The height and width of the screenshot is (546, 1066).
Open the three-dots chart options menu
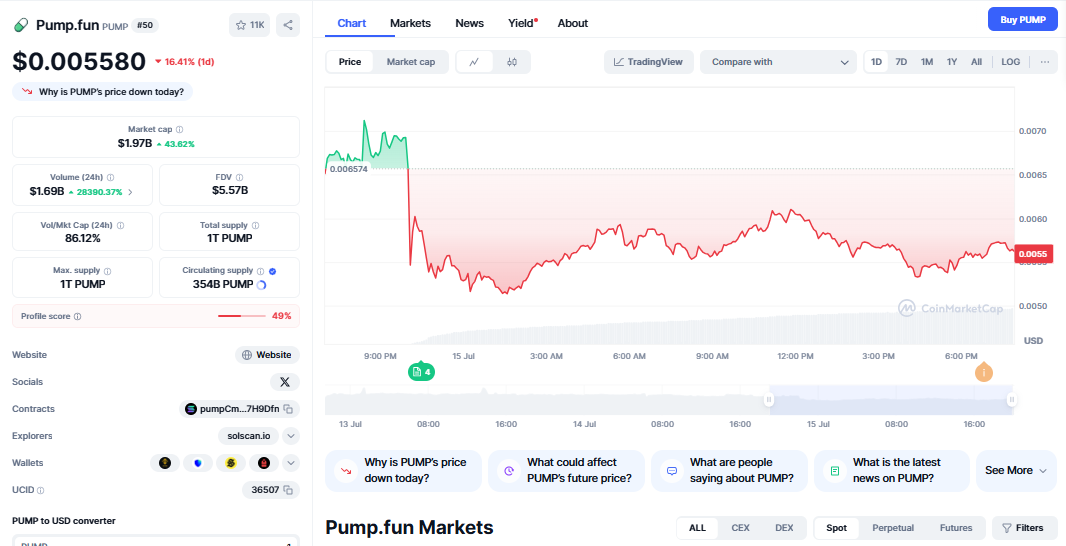coord(1045,62)
